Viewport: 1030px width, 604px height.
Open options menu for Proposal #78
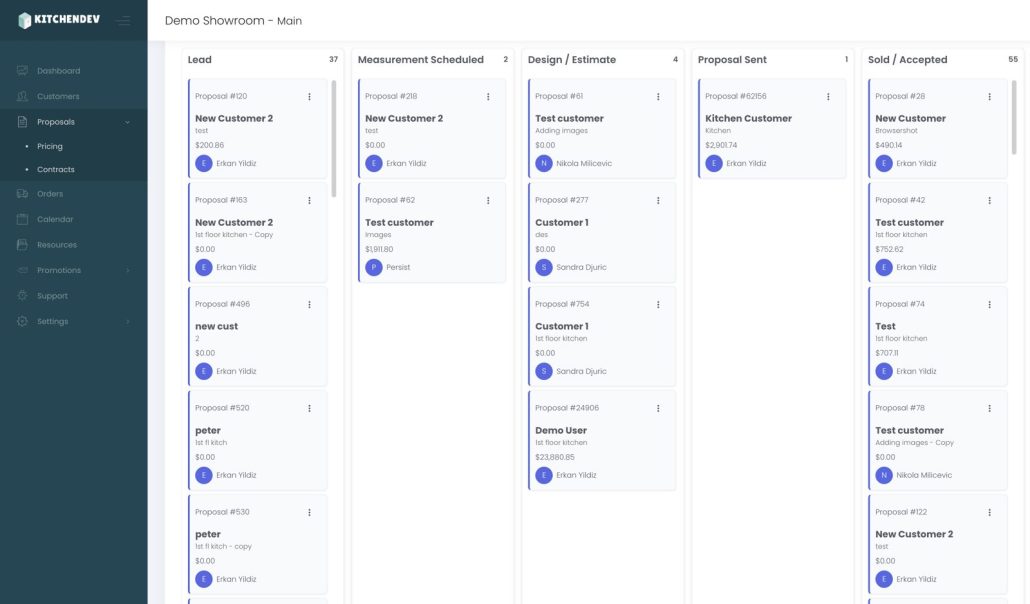coord(989,408)
